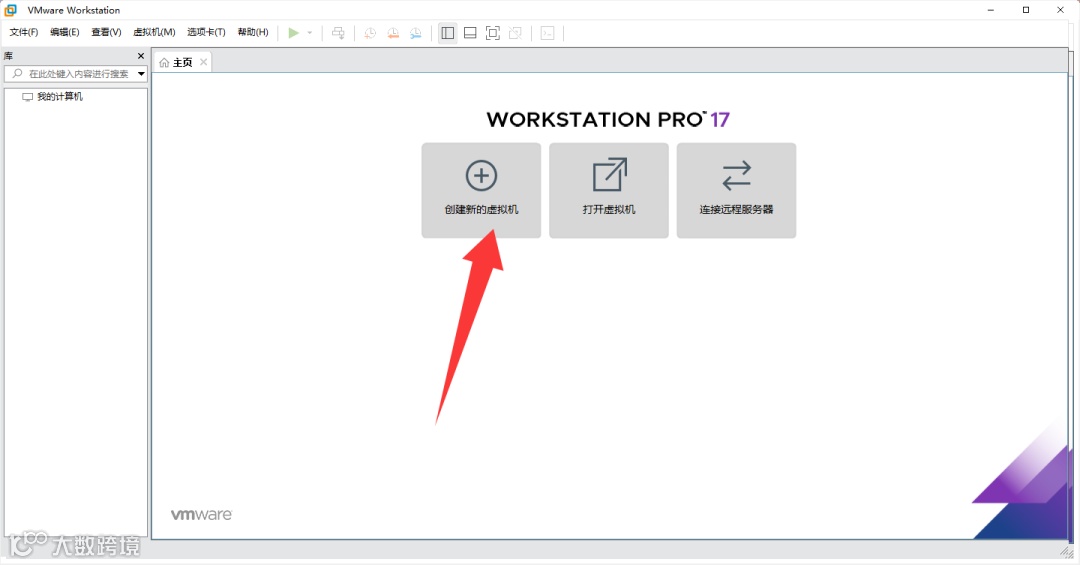Open the 文件(F) menu
The width and height of the screenshot is (1080, 565).
coord(23,32)
